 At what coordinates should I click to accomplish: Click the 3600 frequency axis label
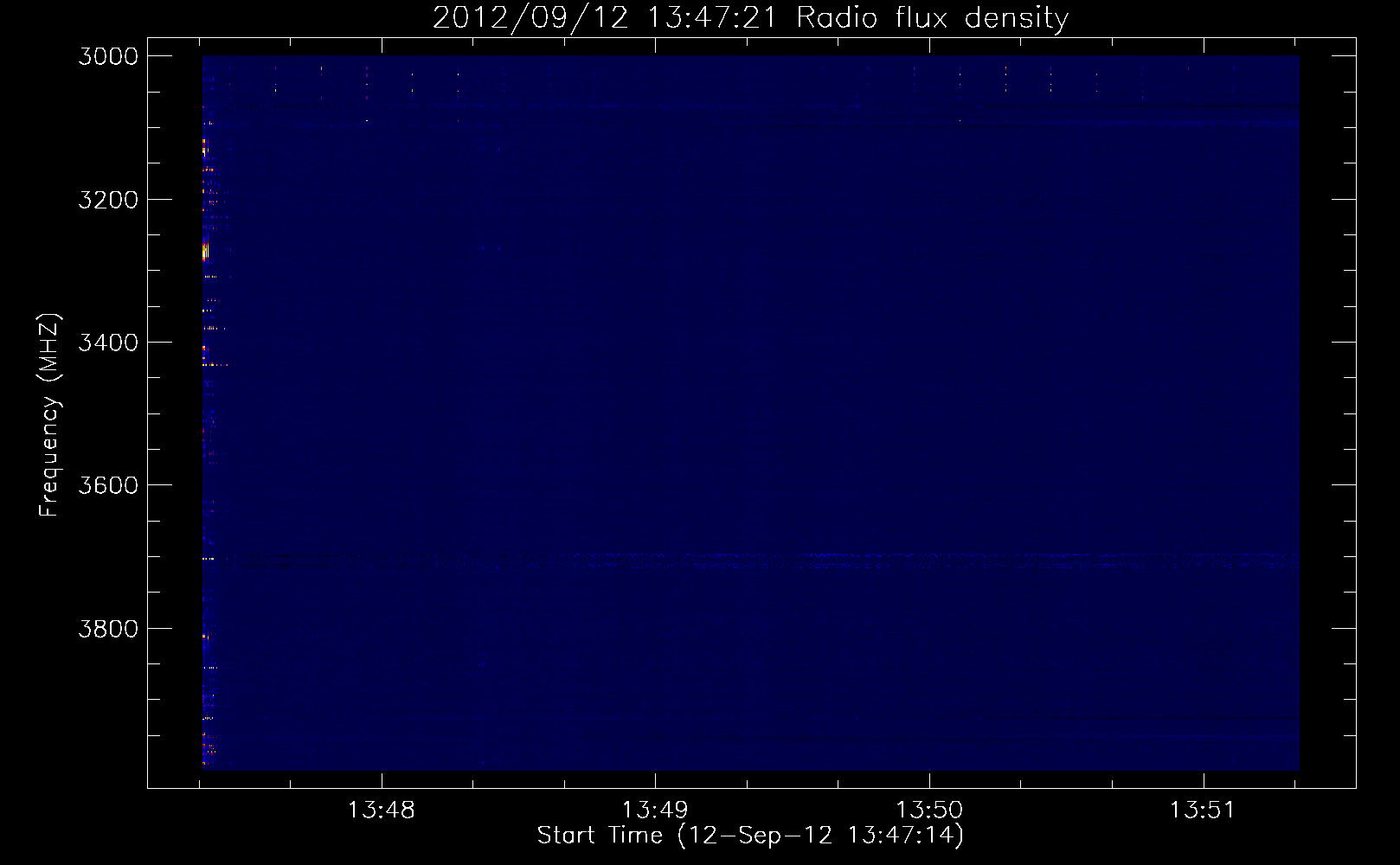108,485
